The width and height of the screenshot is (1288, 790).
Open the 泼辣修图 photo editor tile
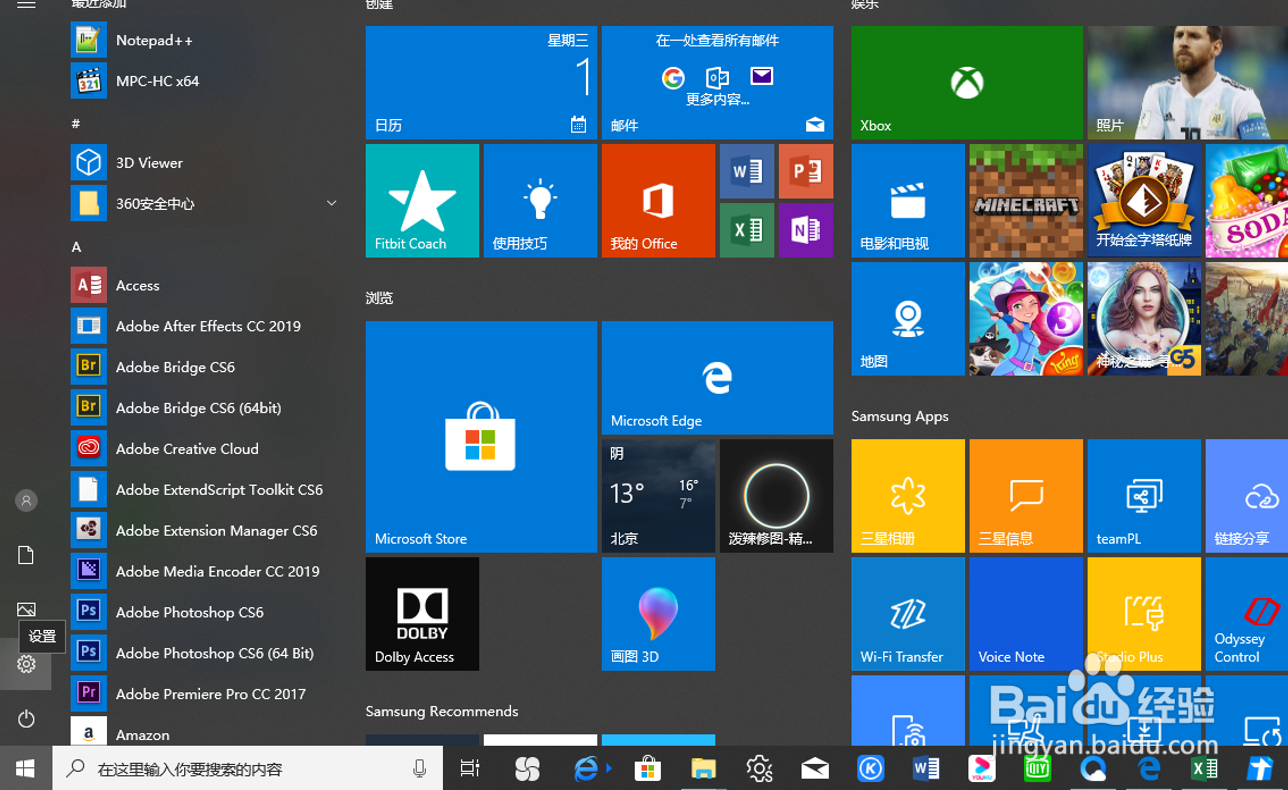click(776, 495)
